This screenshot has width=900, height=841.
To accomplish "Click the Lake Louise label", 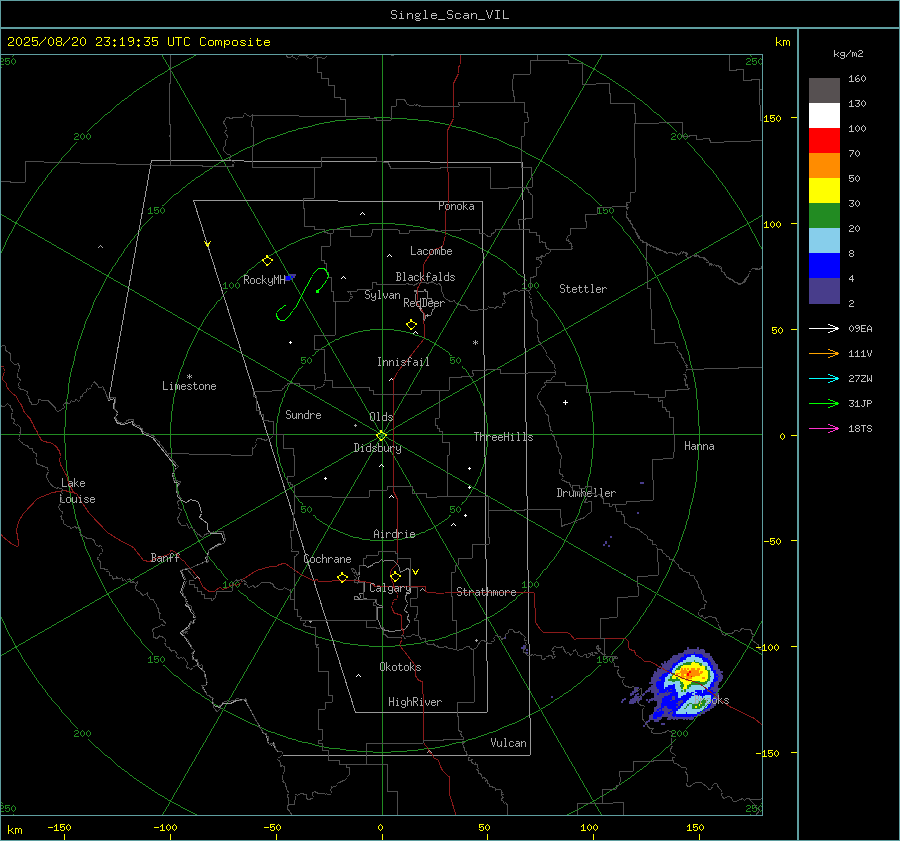I will 77,491.
